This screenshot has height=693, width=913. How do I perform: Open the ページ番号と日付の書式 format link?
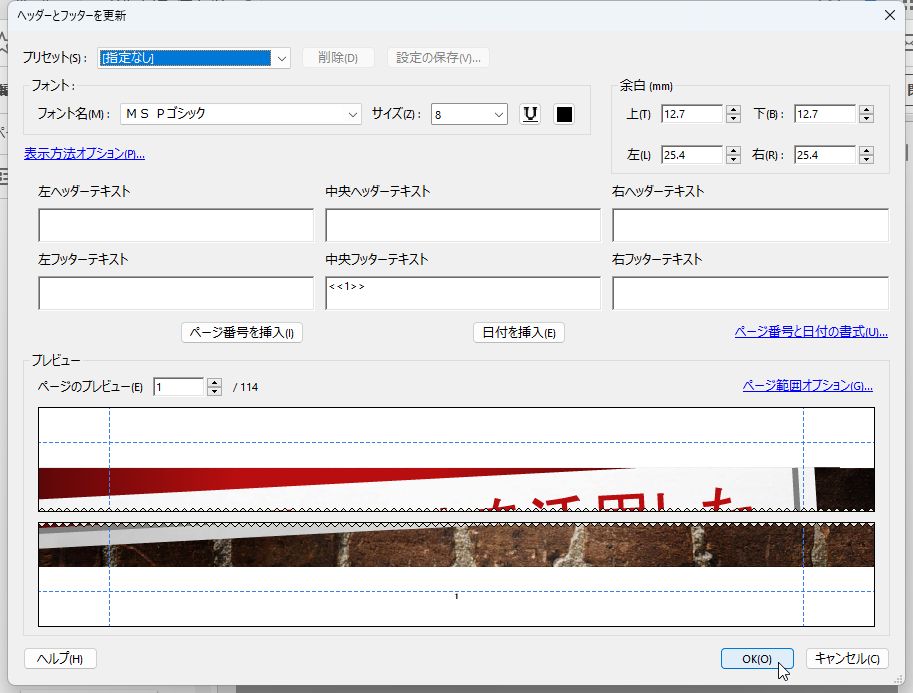tap(810, 330)
